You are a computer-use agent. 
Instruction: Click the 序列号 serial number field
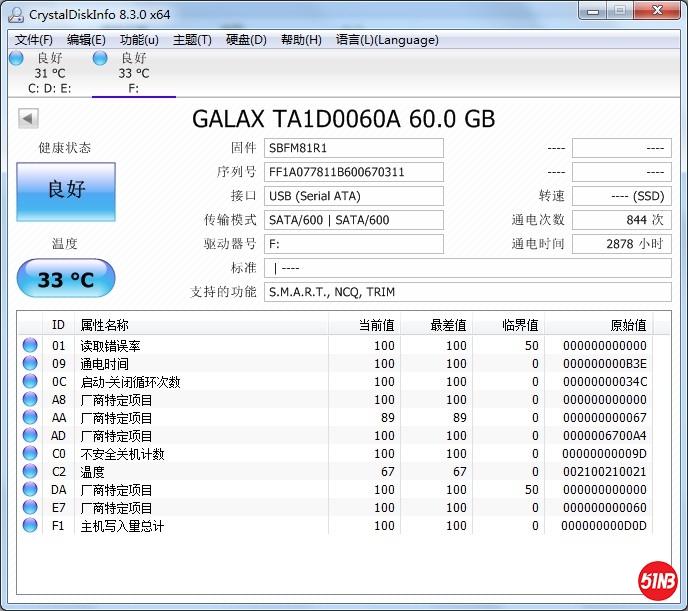[353, 172]
